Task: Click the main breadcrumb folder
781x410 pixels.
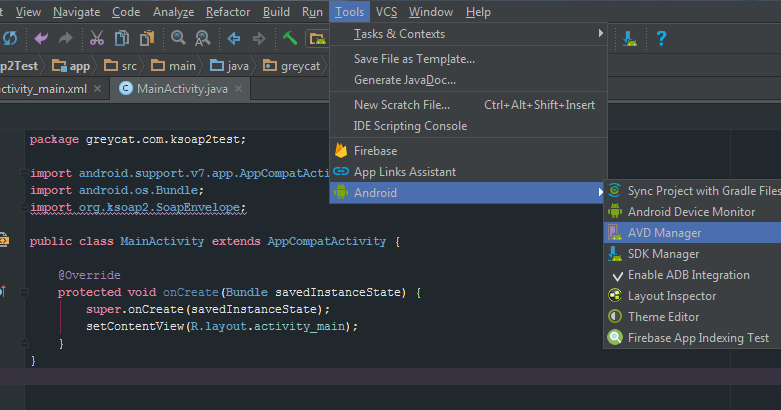Action: click(x=173, y=66)
